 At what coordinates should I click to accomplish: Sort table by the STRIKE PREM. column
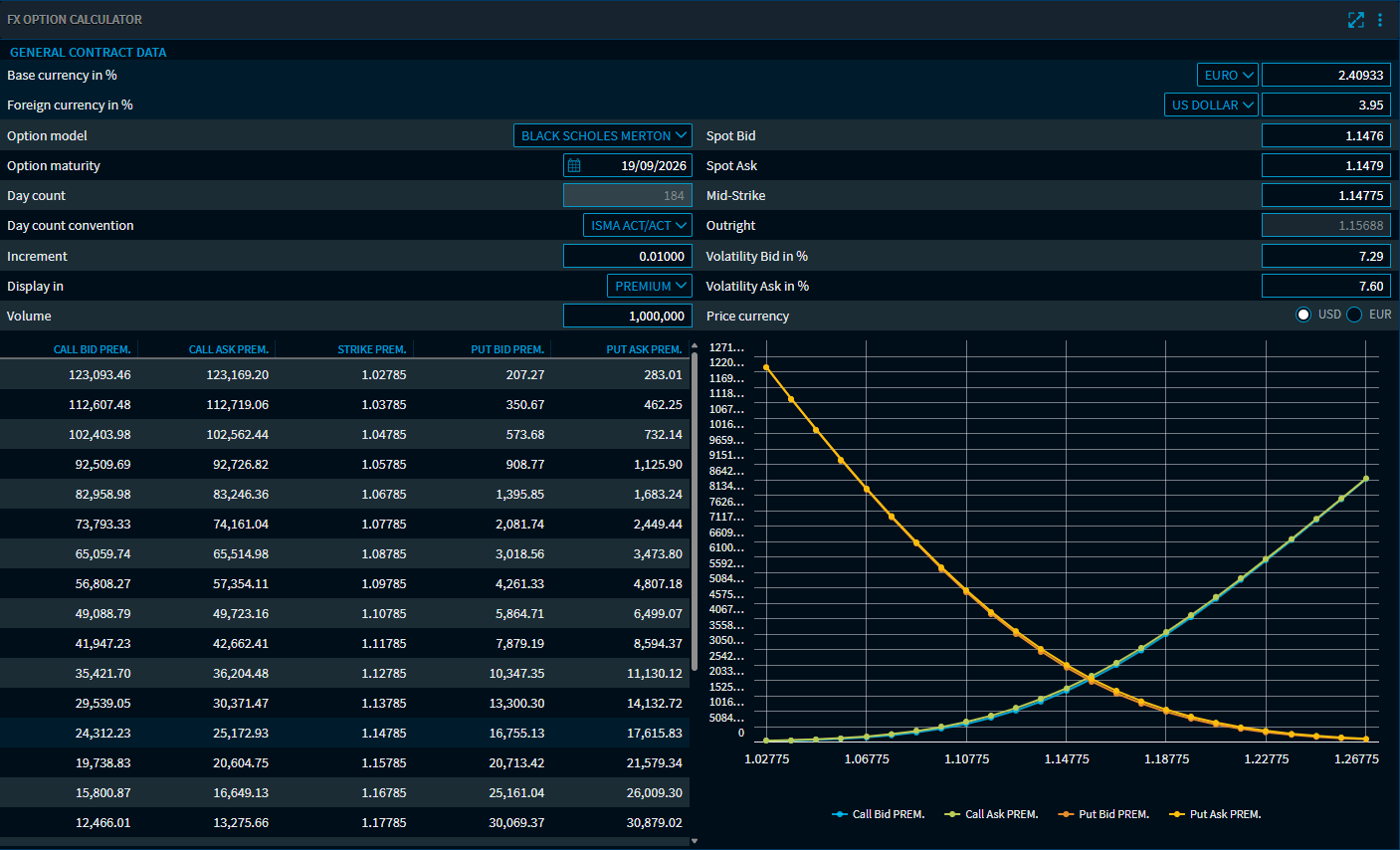pyautogui.click(x=372, y=348)
